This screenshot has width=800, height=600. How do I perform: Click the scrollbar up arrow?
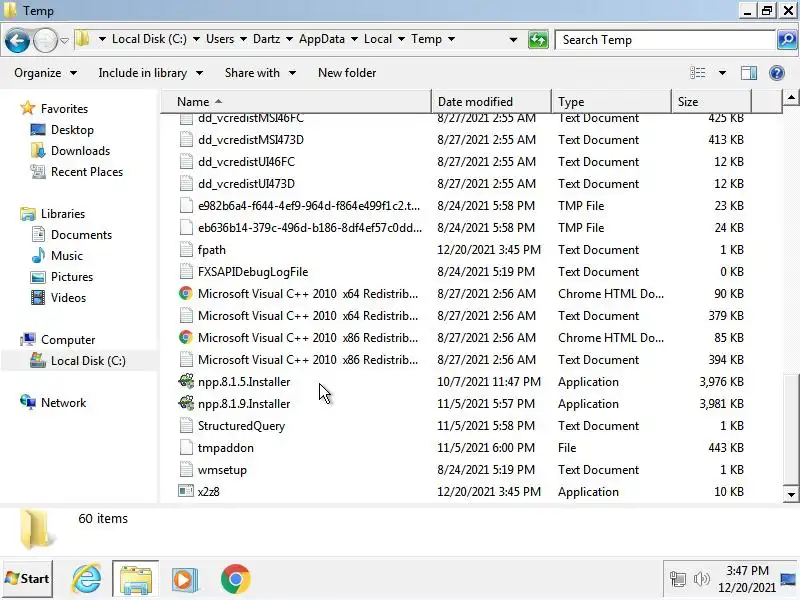tap(791, 97)
